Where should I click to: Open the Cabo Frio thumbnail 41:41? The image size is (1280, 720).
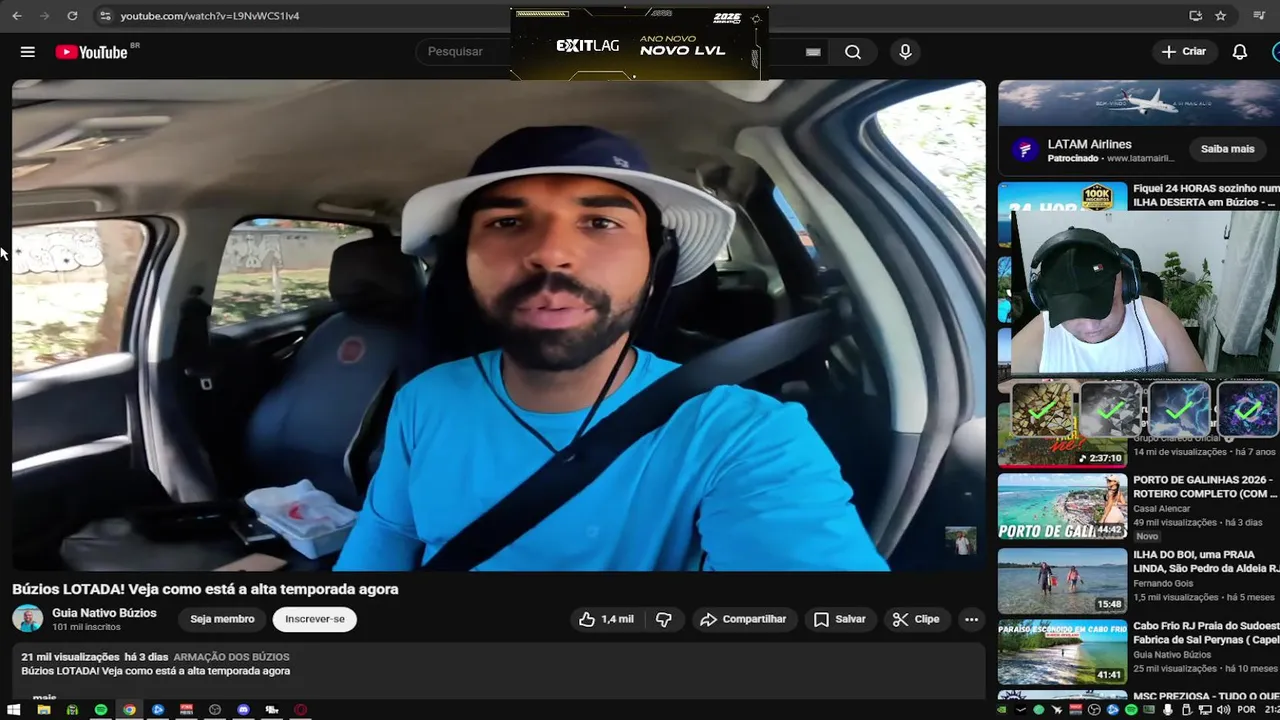tap(1062, 652)
